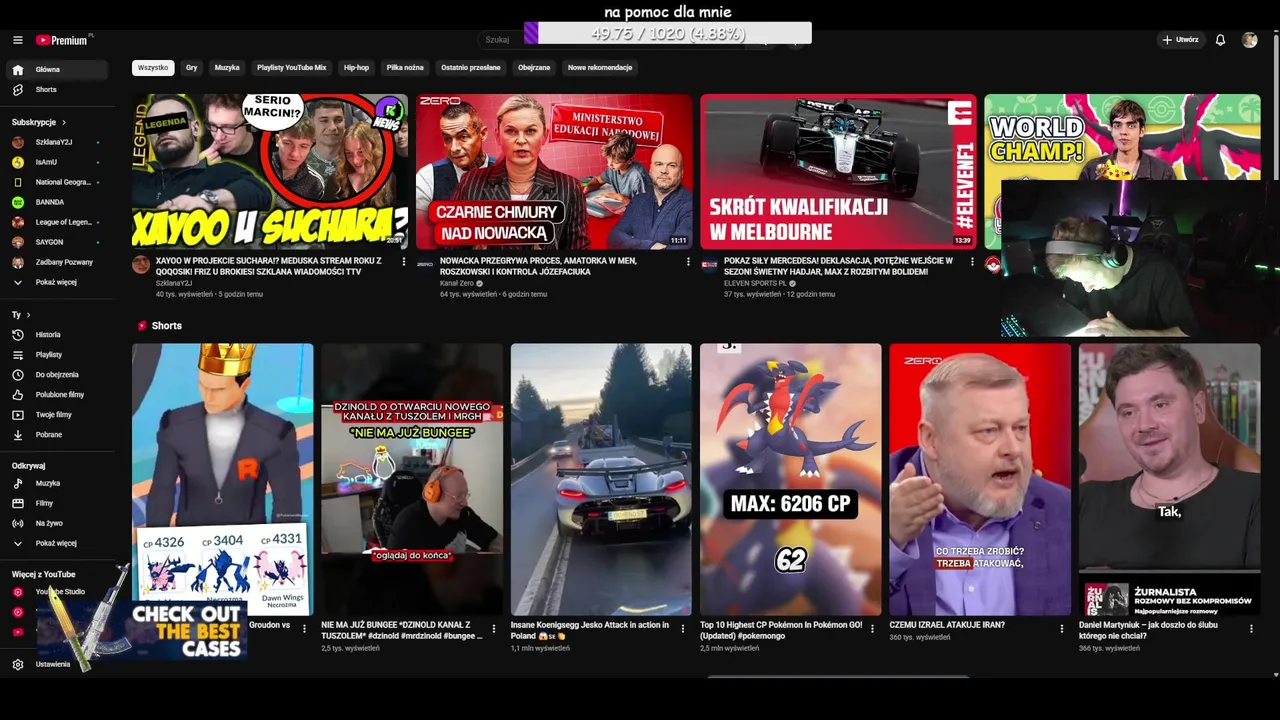Open Pobrane downloads in the sidebar
Screen dimensions: 1280x720
click(x=58, y=435)
